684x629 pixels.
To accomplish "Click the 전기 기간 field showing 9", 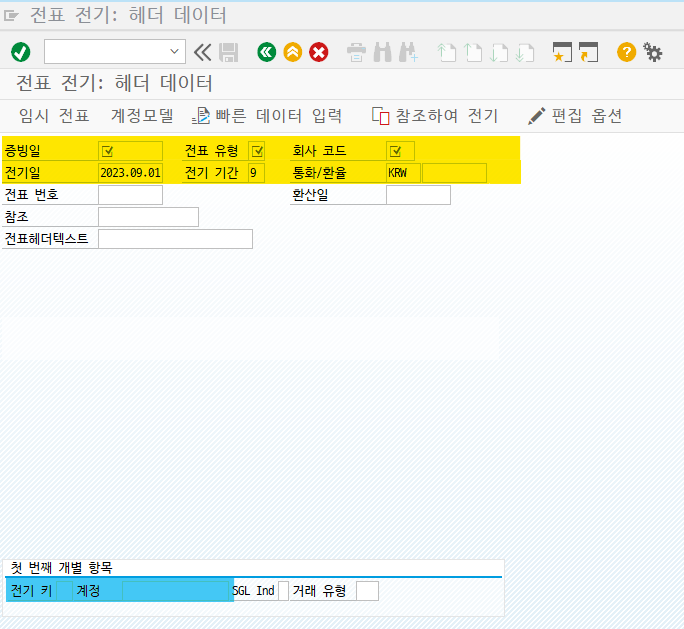I will tap(256, 173).
